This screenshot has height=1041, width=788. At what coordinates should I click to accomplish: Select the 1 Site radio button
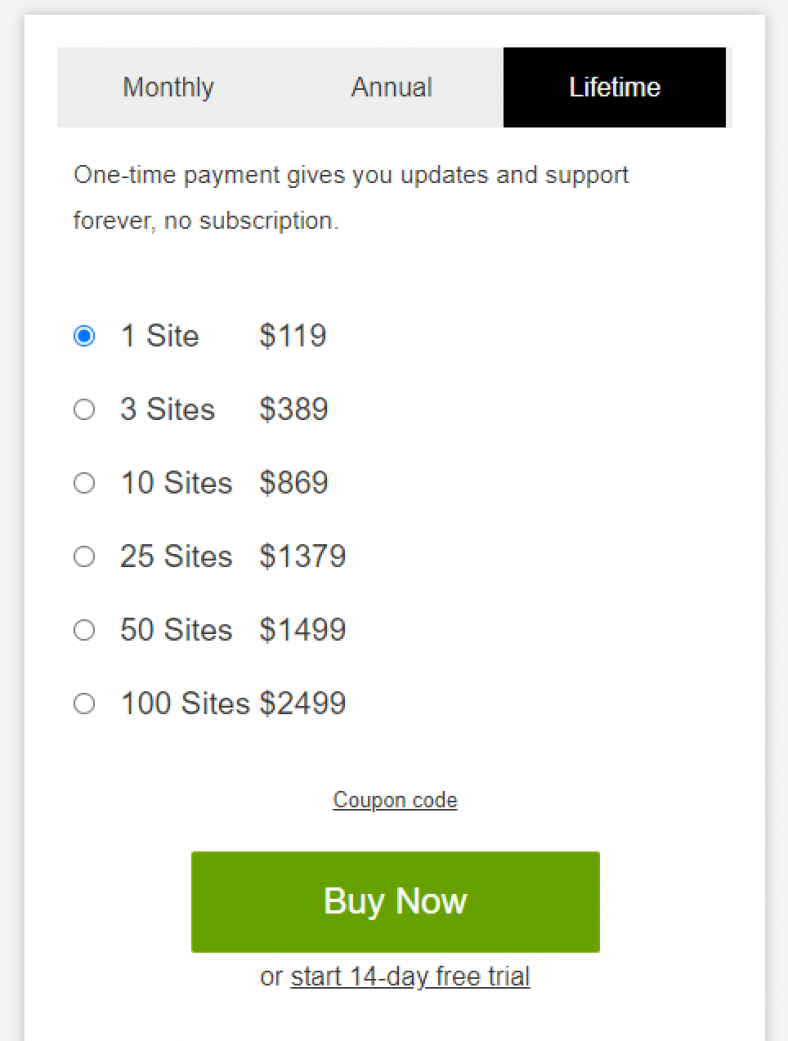[84, 336]
